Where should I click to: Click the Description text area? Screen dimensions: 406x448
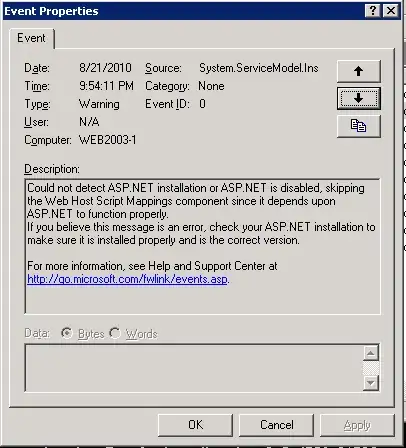[202, 246]
